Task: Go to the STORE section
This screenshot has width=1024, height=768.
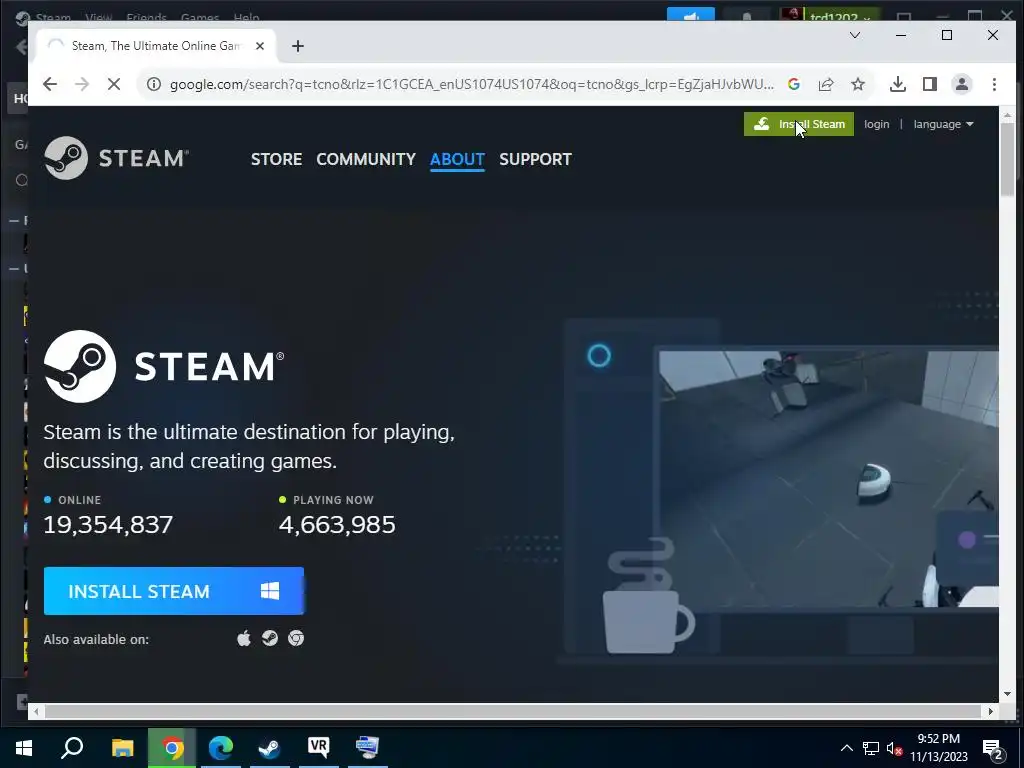Action: (276, 159)
